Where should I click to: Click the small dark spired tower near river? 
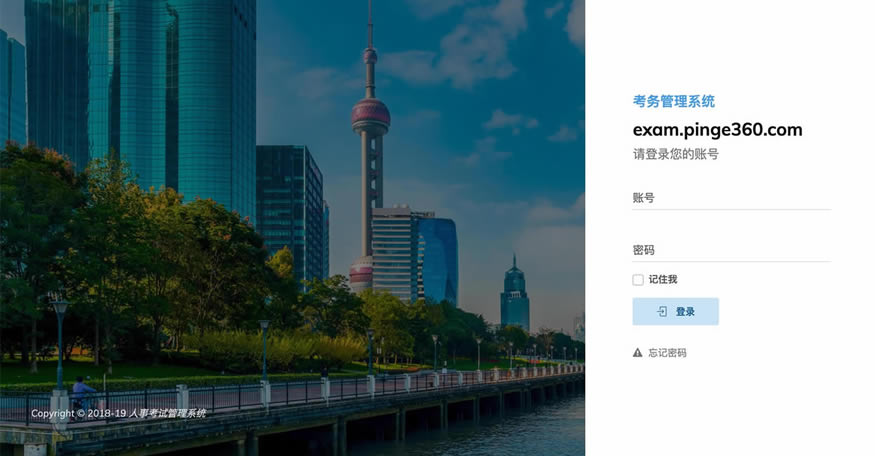coord(515,293)
